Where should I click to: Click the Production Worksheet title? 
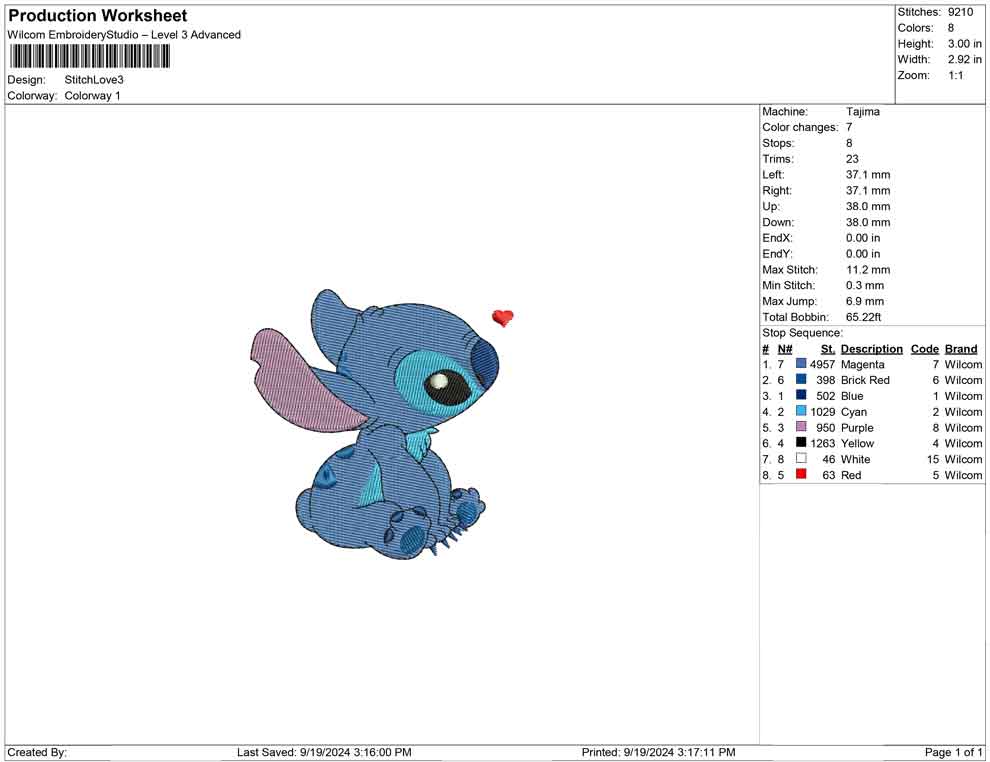tap(98, 16)
